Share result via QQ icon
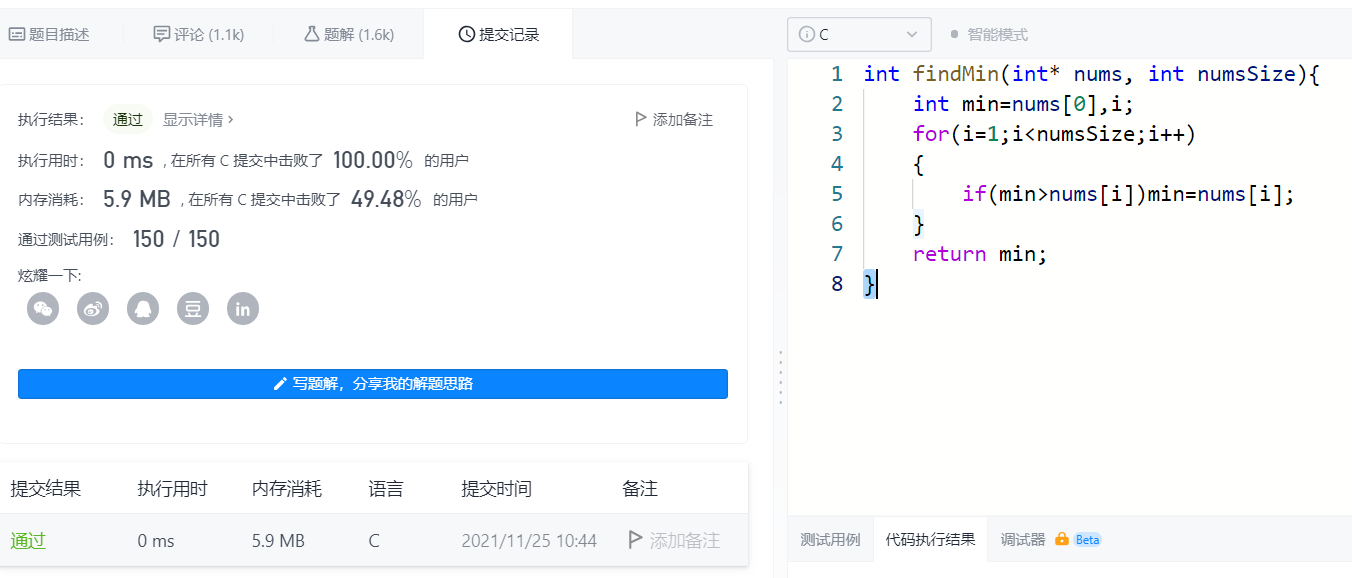 pos(143,308)
